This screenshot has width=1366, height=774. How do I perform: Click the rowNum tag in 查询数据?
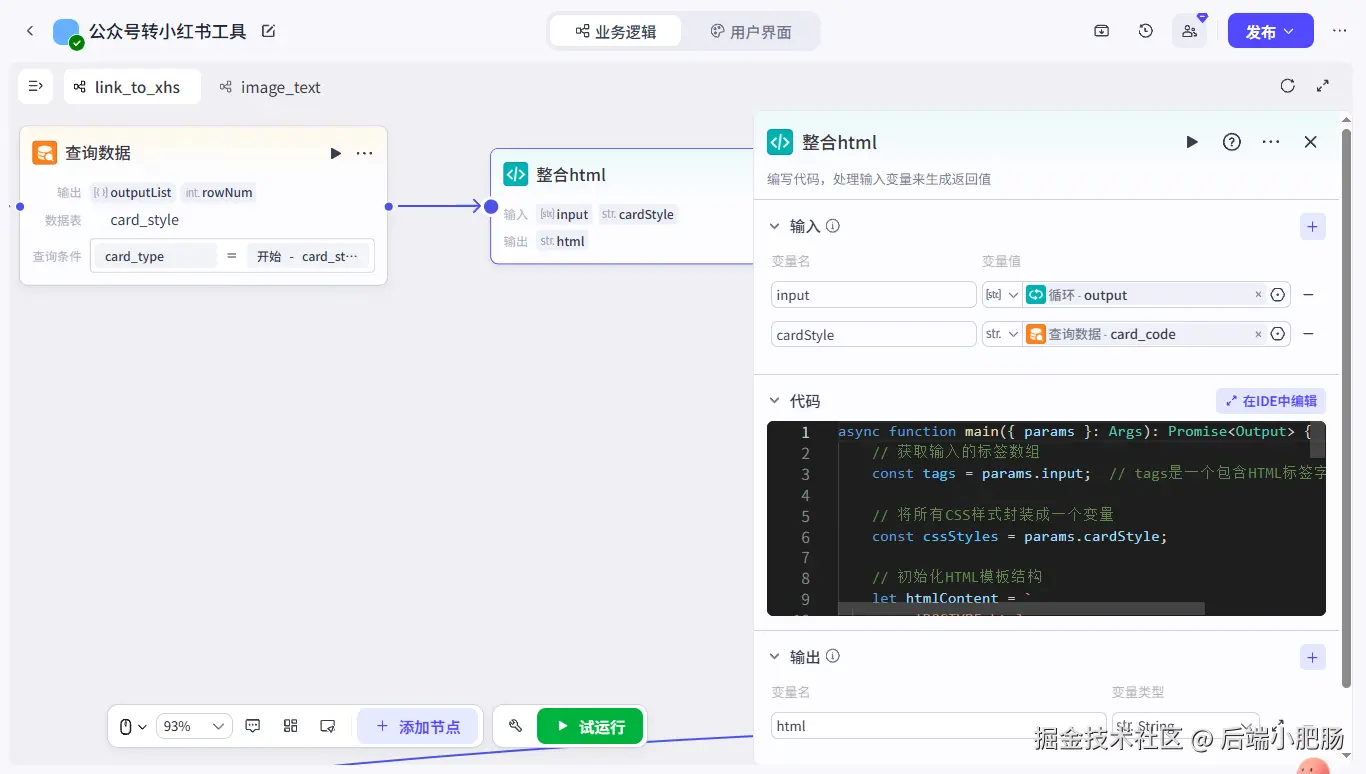[219, 192]
